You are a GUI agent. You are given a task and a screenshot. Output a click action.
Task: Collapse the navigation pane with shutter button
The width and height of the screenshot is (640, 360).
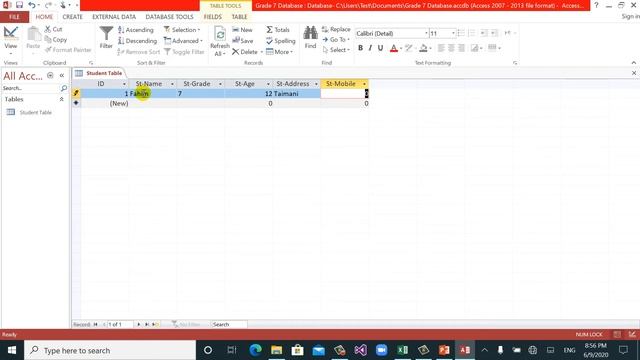pyautogui.click(x=62, y=76)
